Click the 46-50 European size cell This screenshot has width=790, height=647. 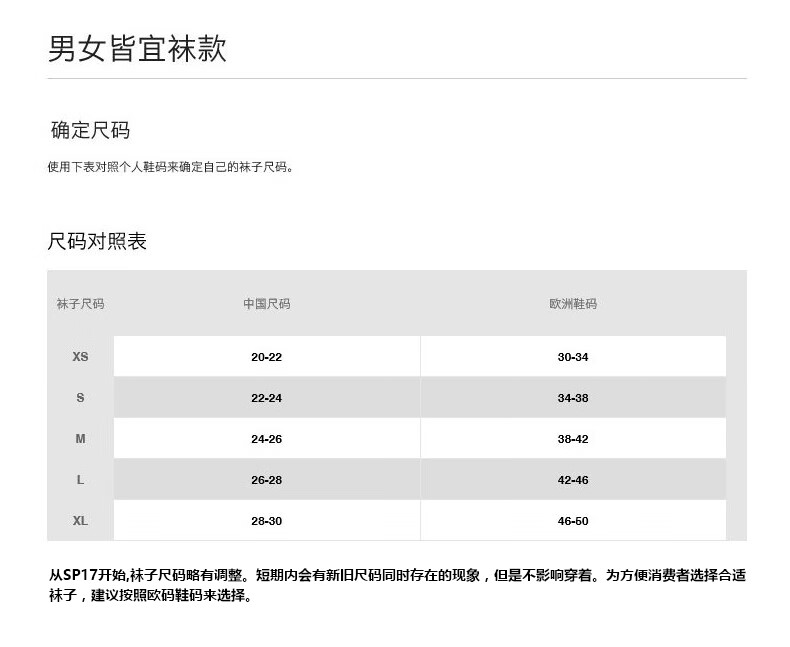tap(572, 521)
